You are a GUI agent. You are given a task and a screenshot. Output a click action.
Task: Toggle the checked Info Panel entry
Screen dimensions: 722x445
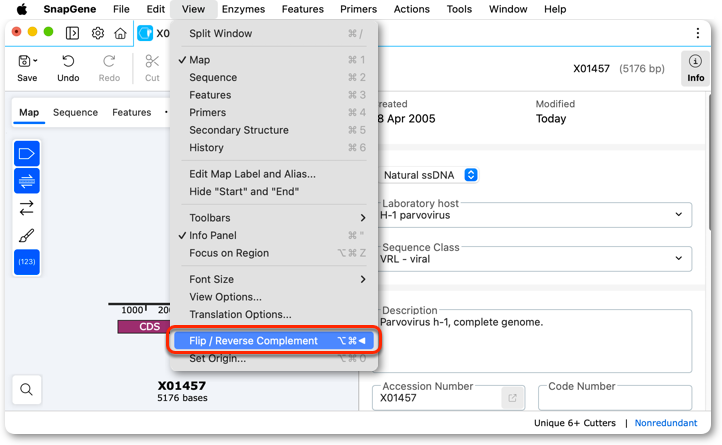click(x=274, y=235)
